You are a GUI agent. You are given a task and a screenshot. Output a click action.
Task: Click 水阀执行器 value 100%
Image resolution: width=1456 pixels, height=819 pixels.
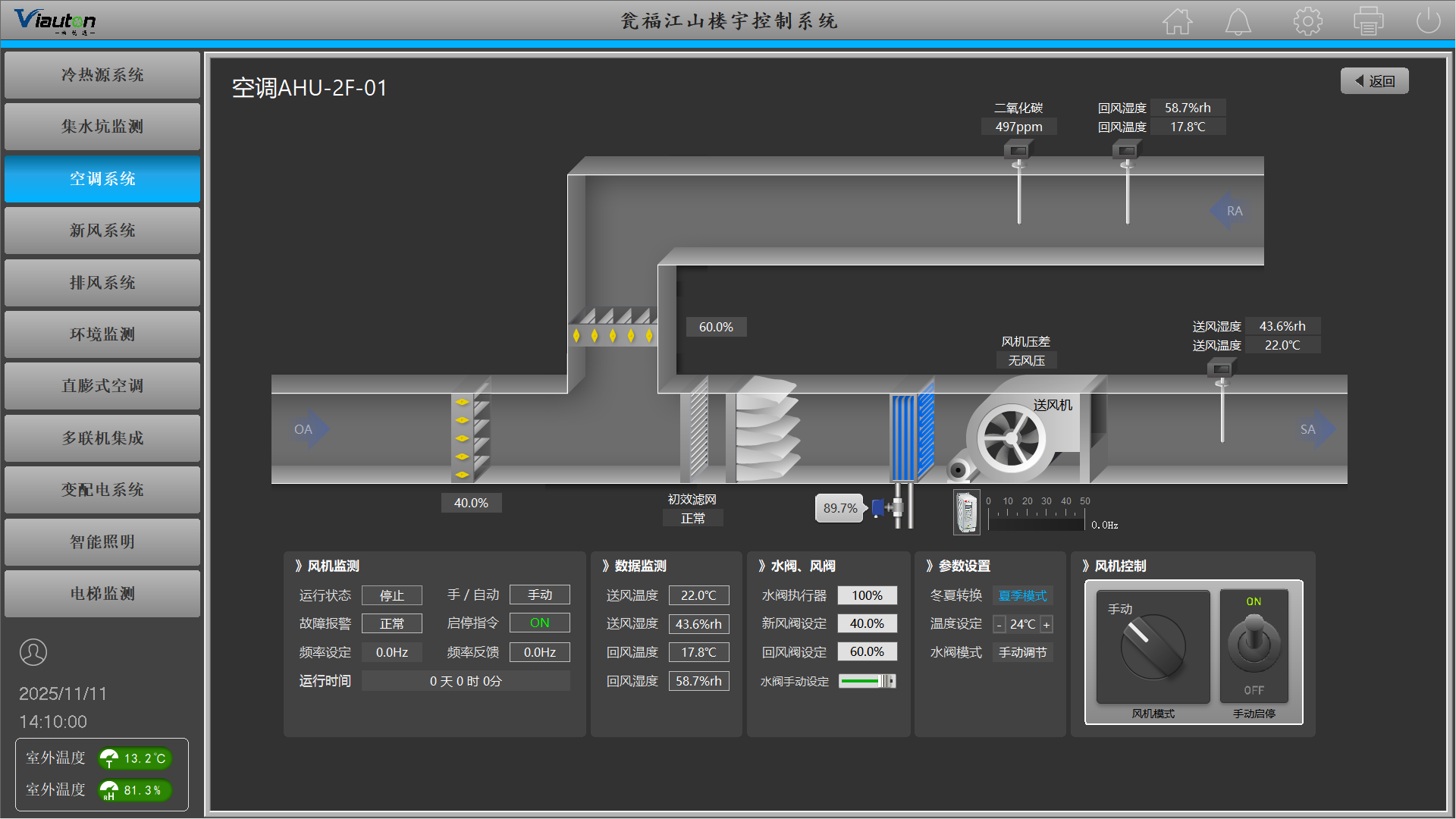[867, 595]
